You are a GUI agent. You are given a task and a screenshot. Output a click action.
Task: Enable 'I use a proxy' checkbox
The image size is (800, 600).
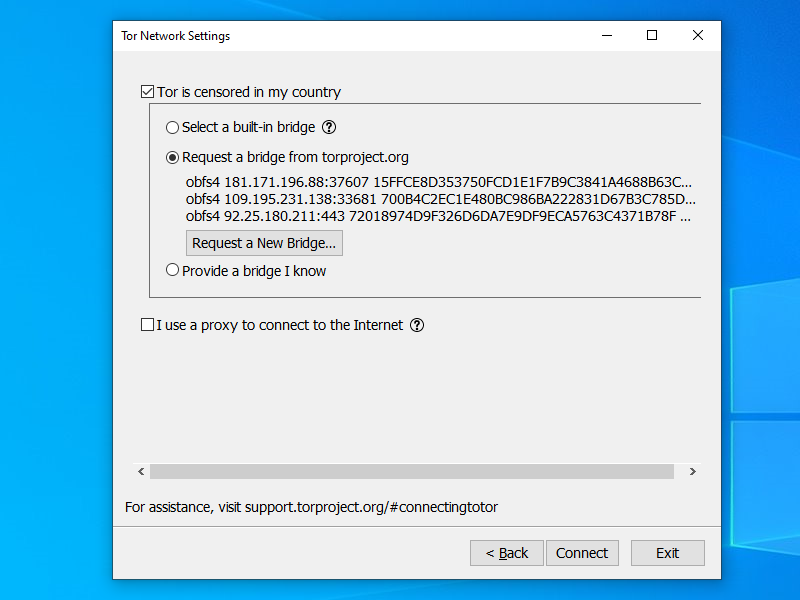point(148,325)
